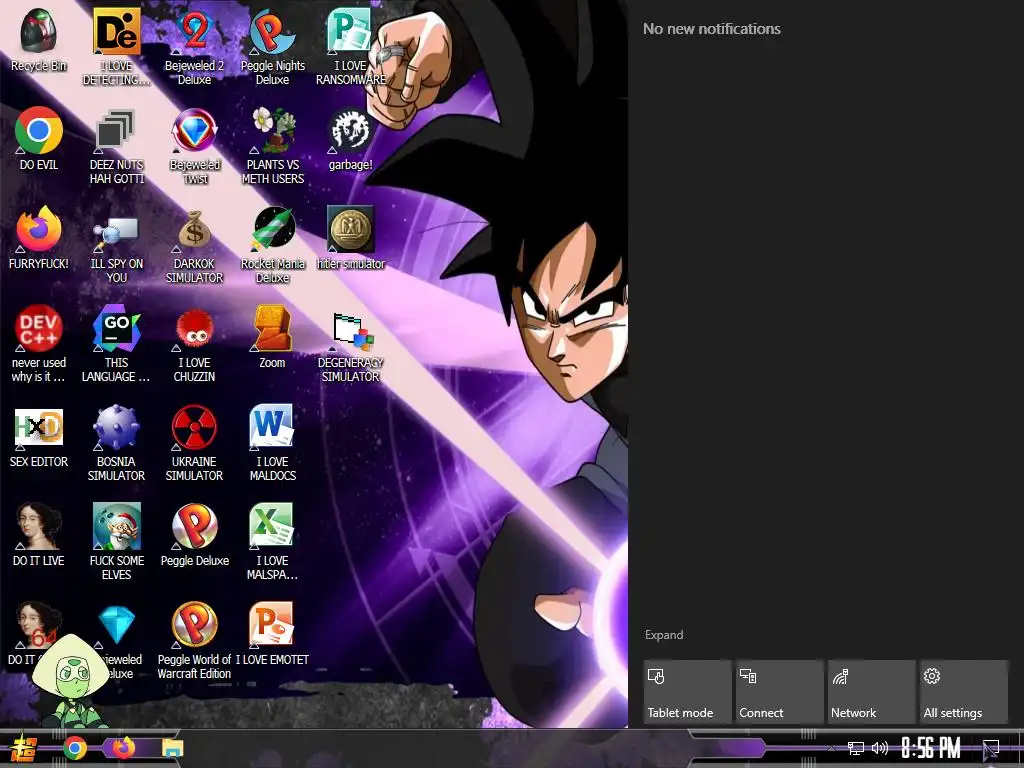The image size is (1024, 768).
Task: Expand the quick actions list
Action: [664, 635]
